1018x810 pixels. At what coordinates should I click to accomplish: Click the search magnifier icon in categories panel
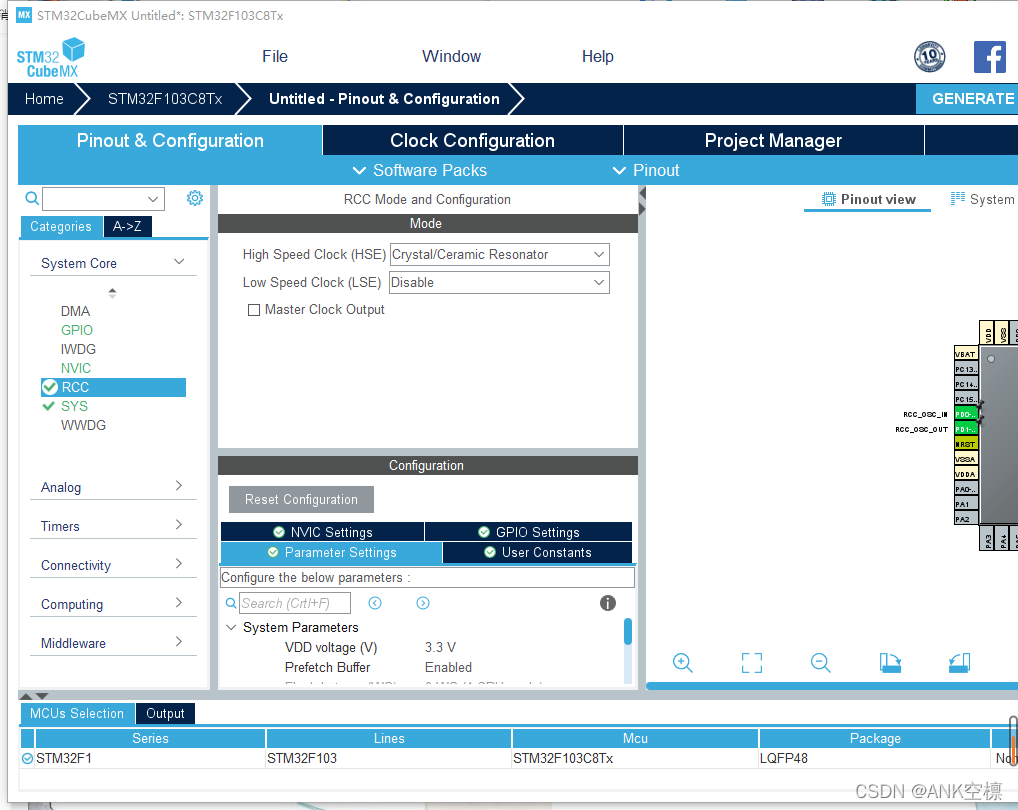point(32,199)
